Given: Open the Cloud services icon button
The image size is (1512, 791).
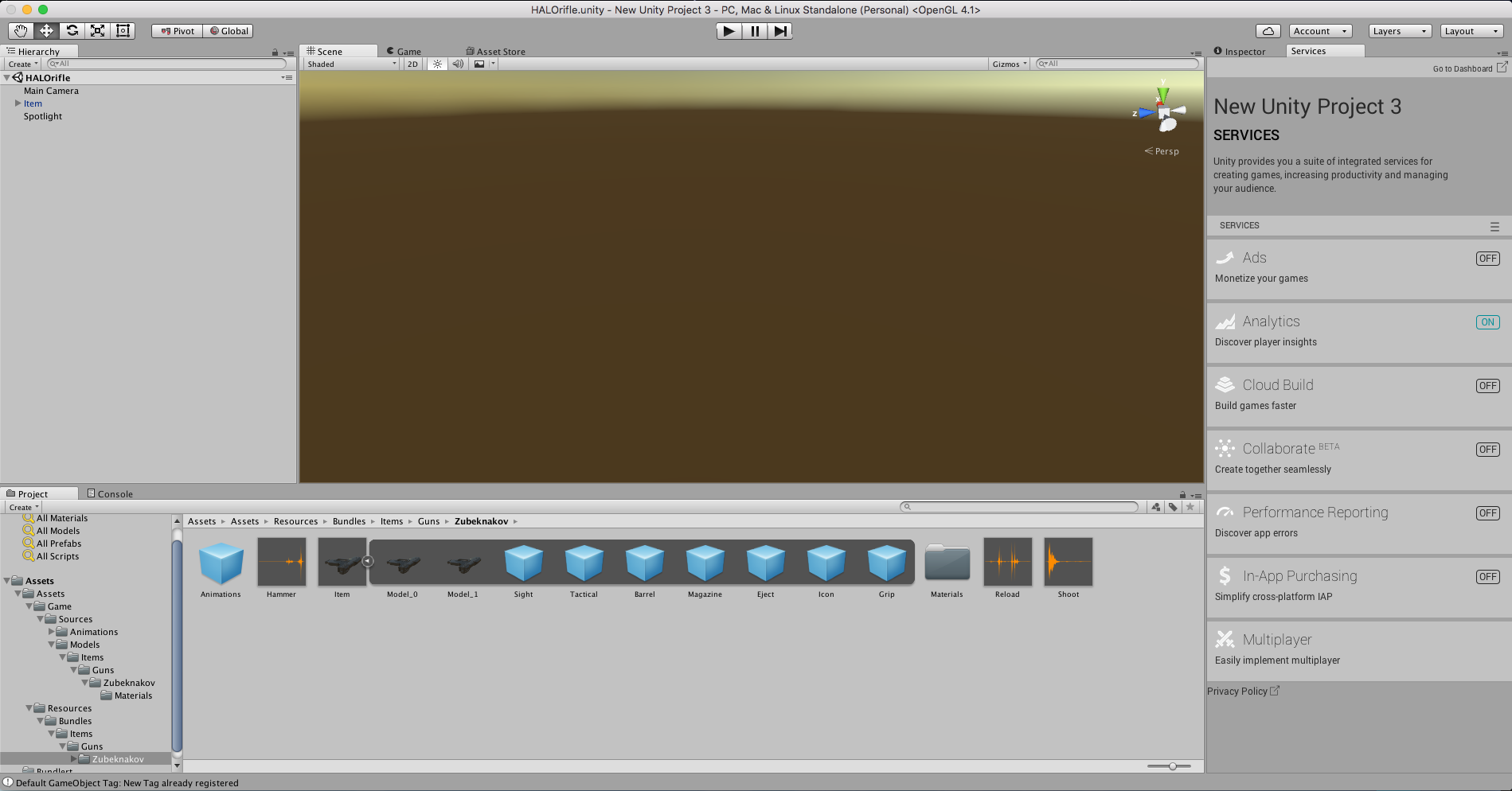Looking at the screenshot, I should click(x=1268, y=31).
